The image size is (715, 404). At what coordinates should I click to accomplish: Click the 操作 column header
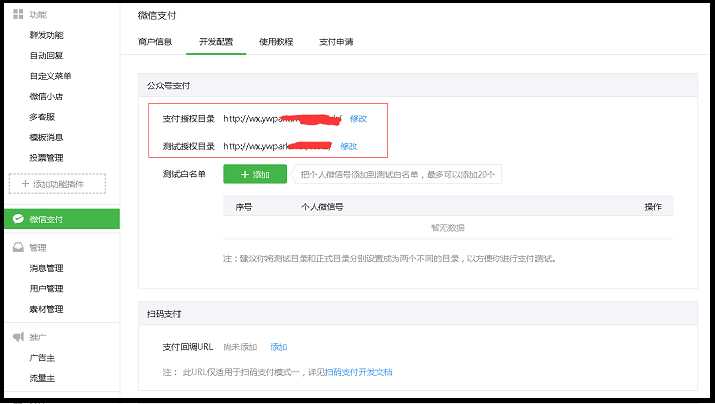coord(653,207)
